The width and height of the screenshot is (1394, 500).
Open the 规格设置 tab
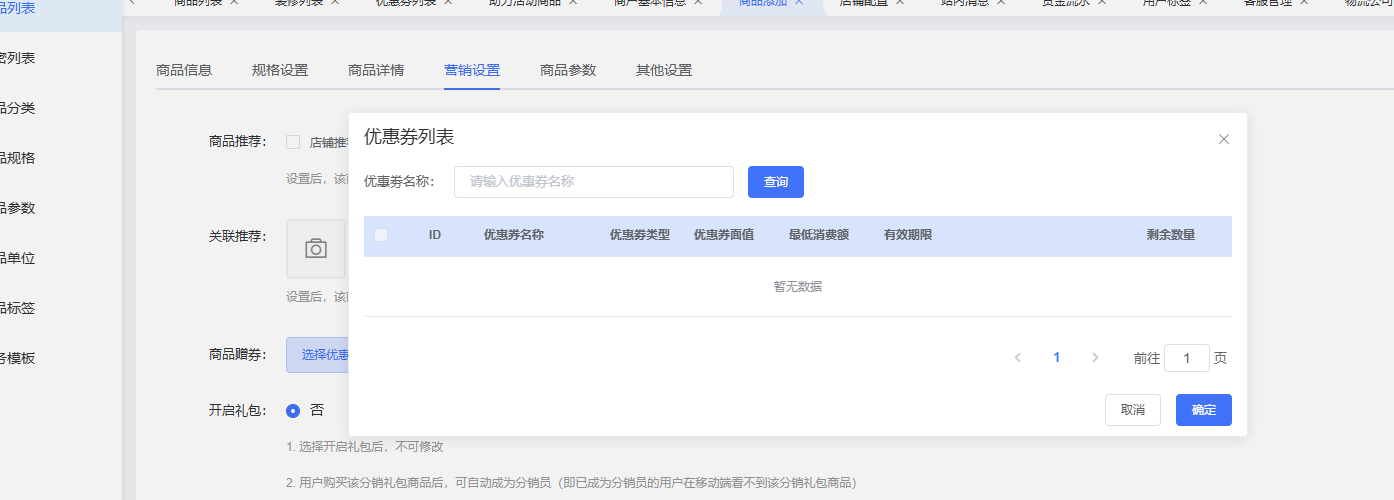click(280, 70)
